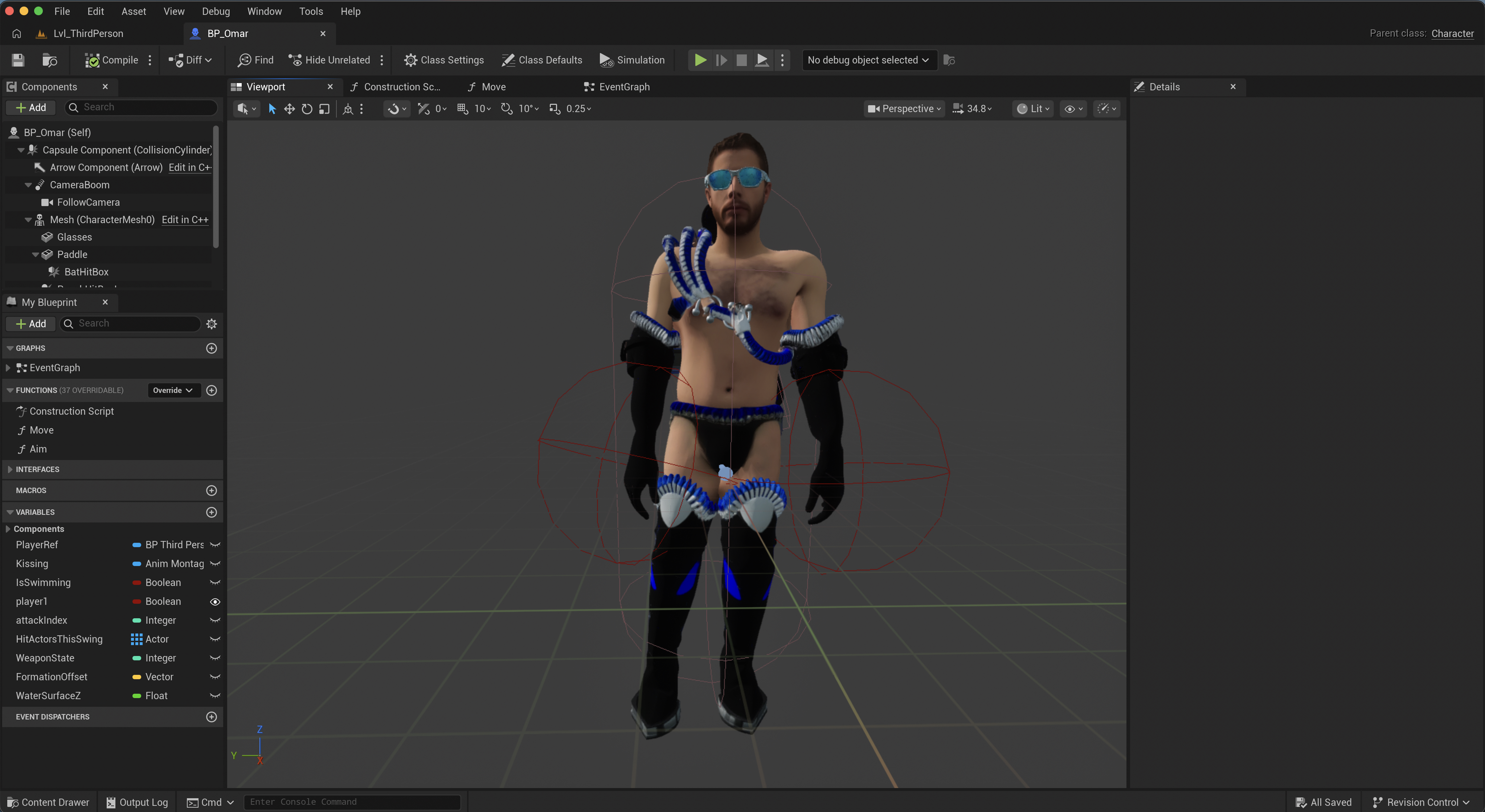1485x812 pixels.
Task: Click the Browse to asset icon
Action: pos(50,60)
